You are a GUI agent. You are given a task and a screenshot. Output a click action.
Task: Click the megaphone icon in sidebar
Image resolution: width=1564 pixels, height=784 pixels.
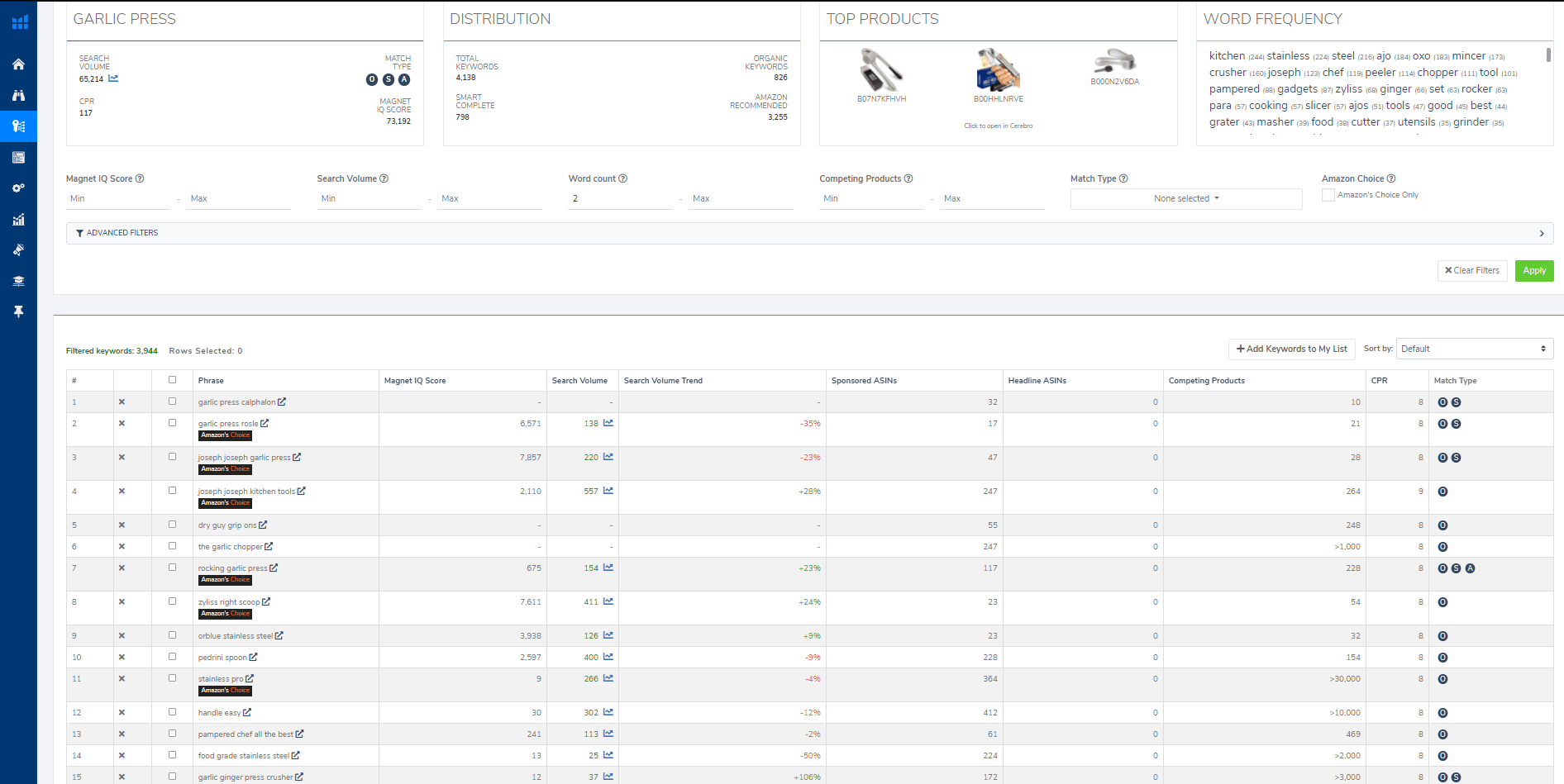click(x=18, y=249)
